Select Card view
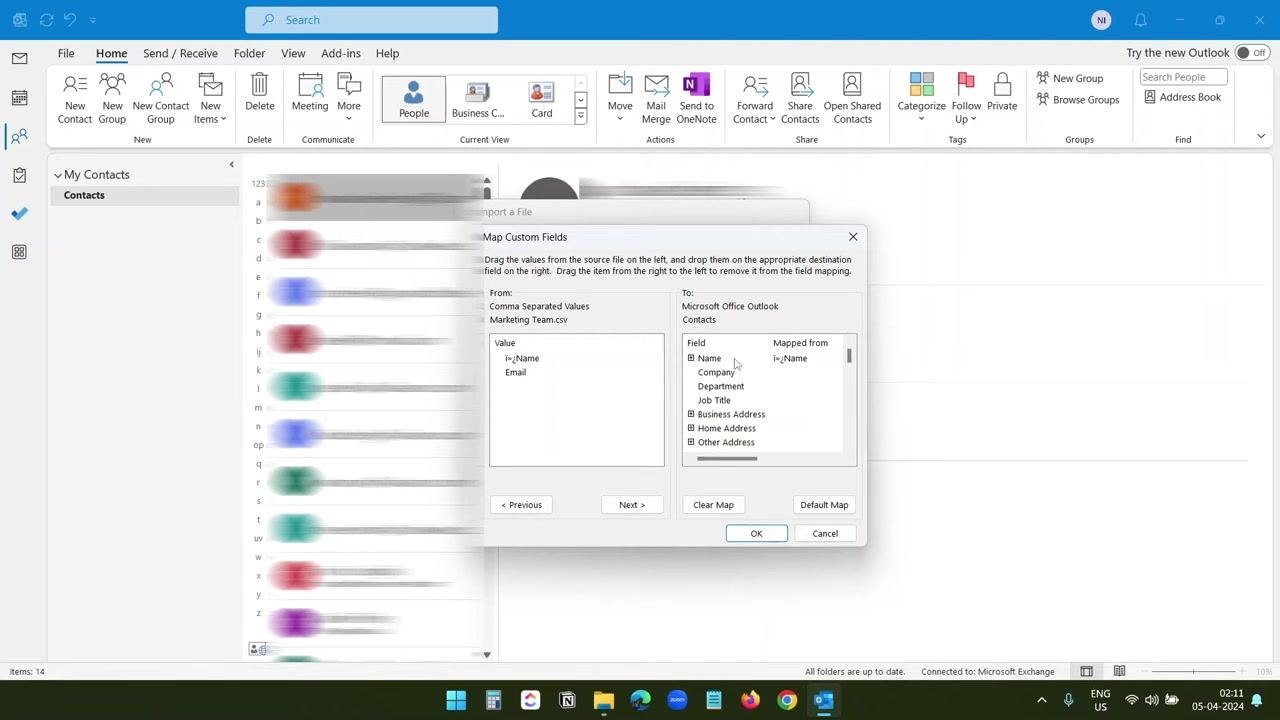 pyautogui.click(x=541, y=98)
